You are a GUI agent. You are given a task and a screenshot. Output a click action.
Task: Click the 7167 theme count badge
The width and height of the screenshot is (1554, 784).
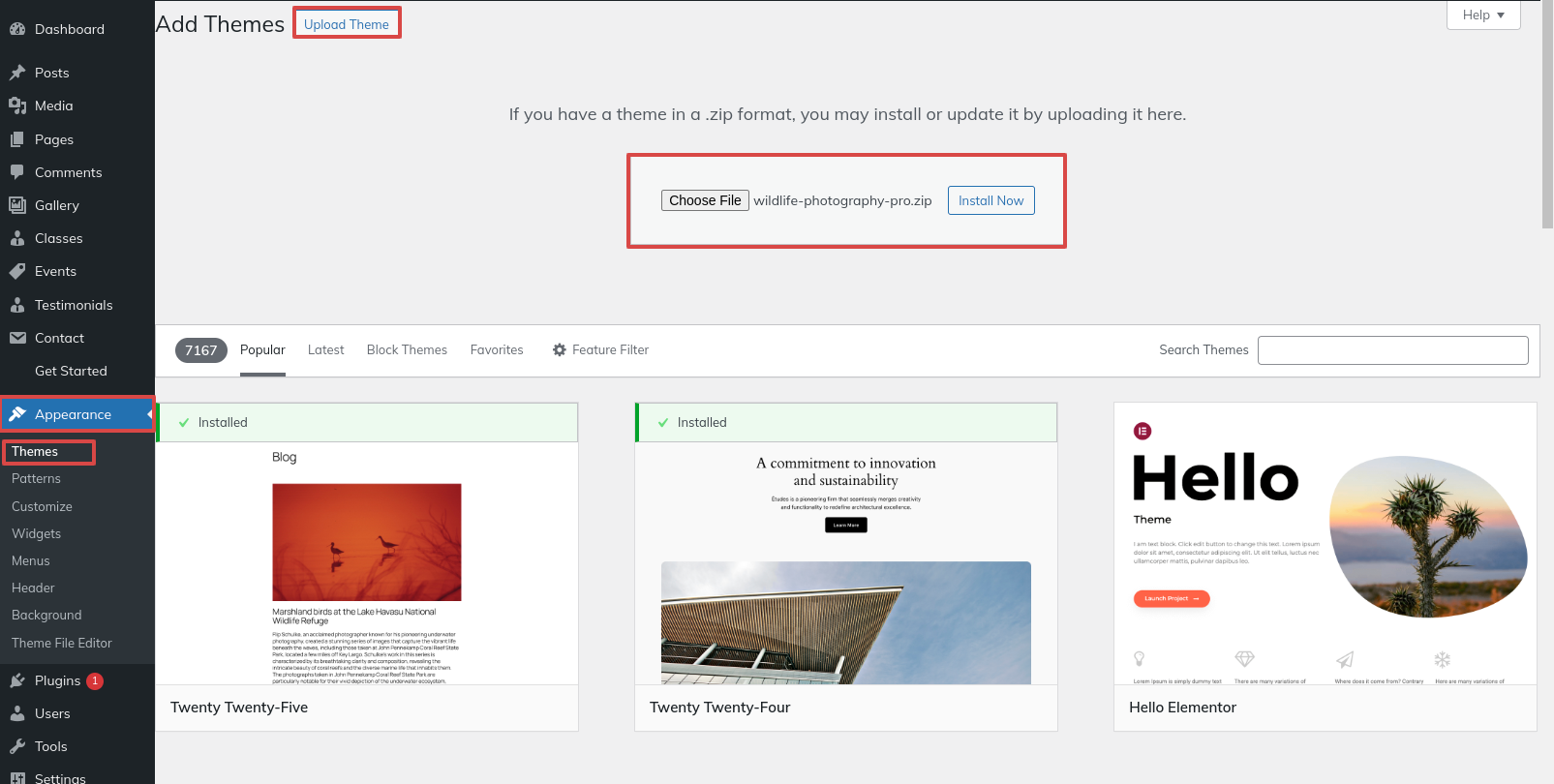point(201,350)
